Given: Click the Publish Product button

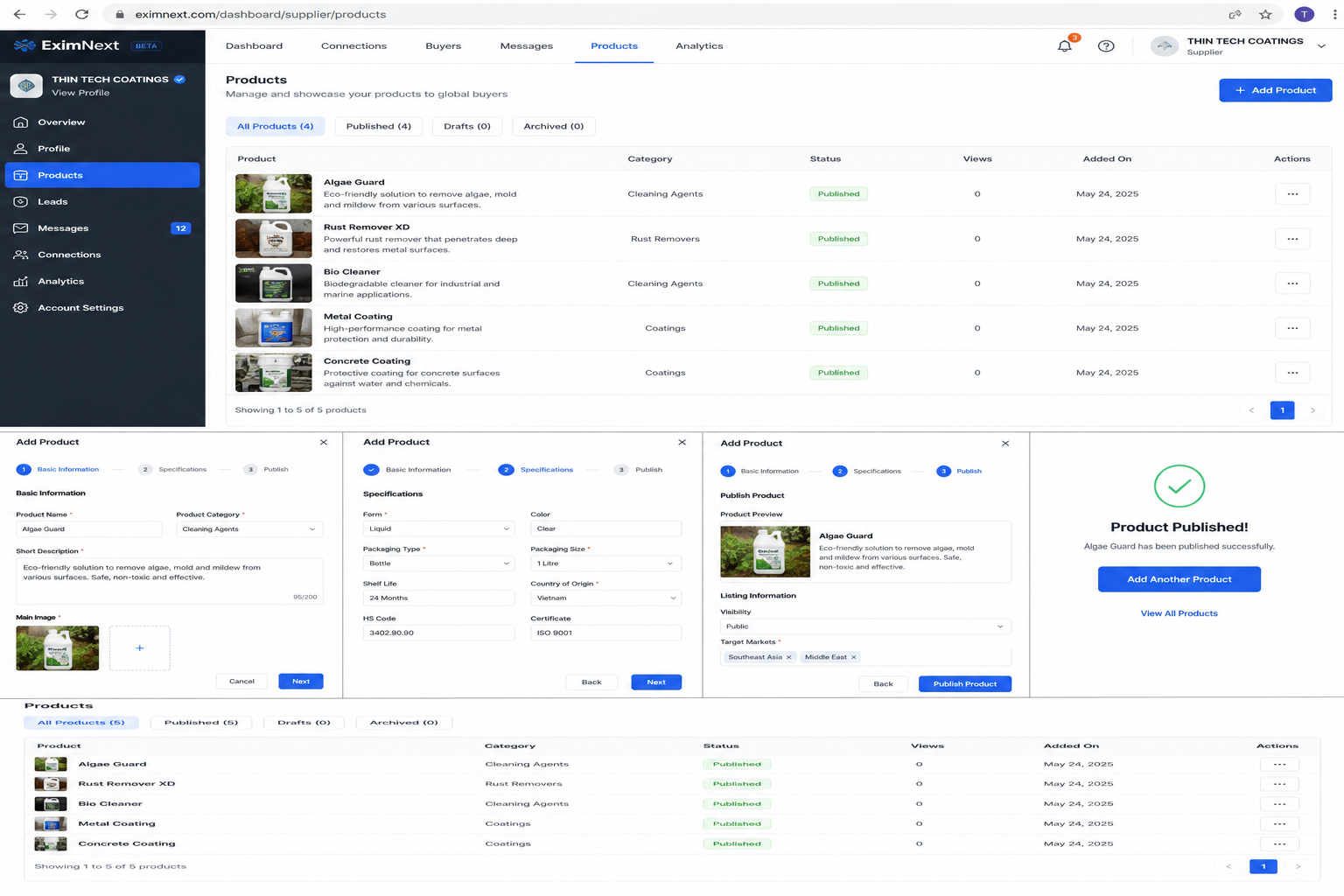Looking at the screenshot, I should 965,684.
